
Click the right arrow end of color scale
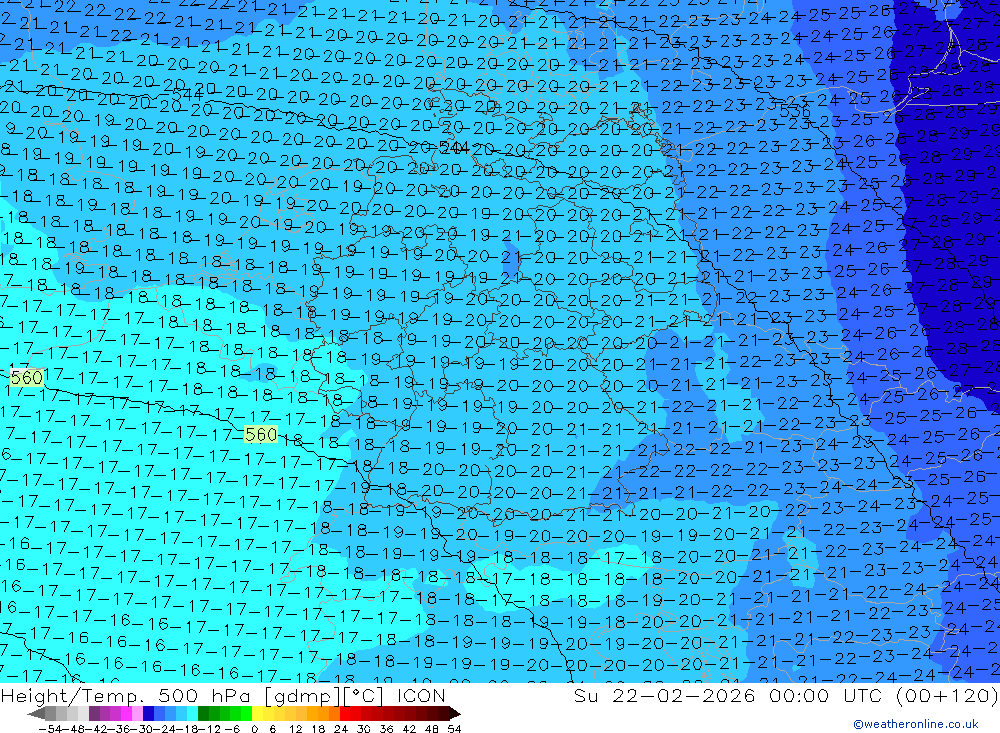tap(455, 713)
